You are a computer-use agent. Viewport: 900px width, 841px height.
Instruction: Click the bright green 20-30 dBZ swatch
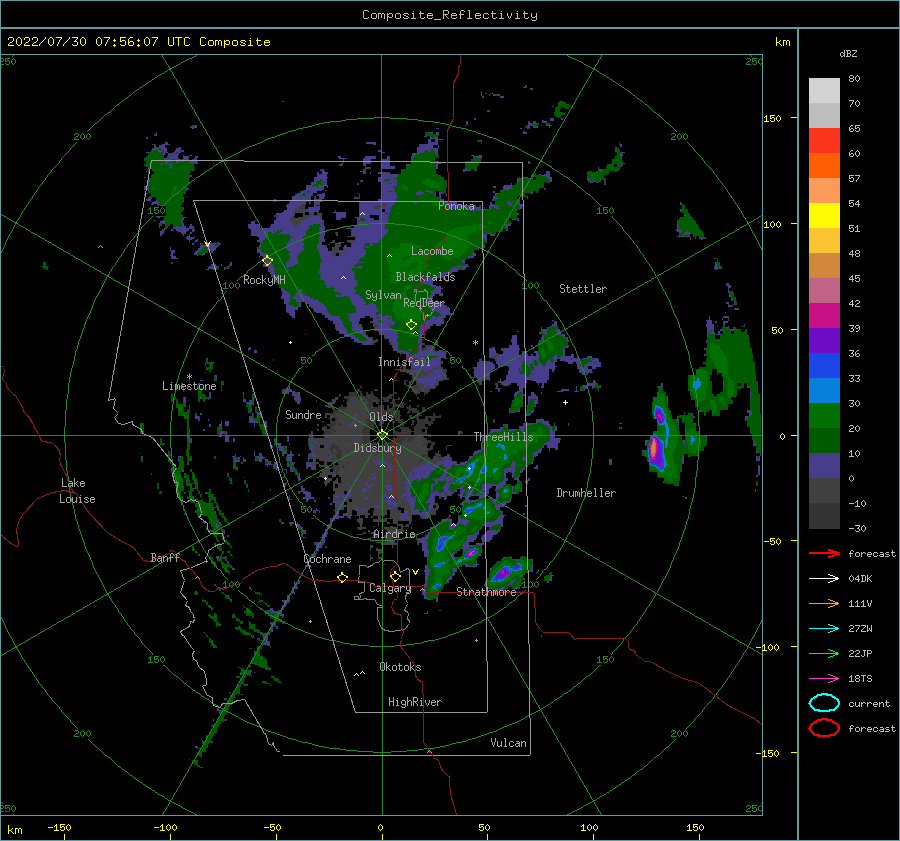tap(824, 415)
